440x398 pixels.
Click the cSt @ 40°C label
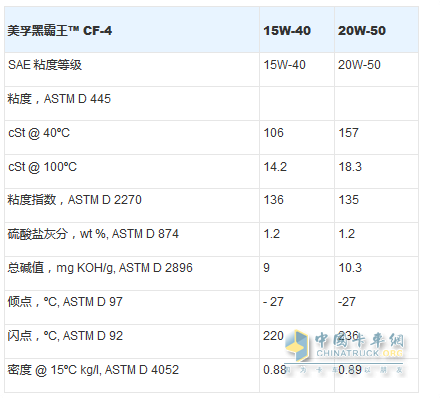39,133
